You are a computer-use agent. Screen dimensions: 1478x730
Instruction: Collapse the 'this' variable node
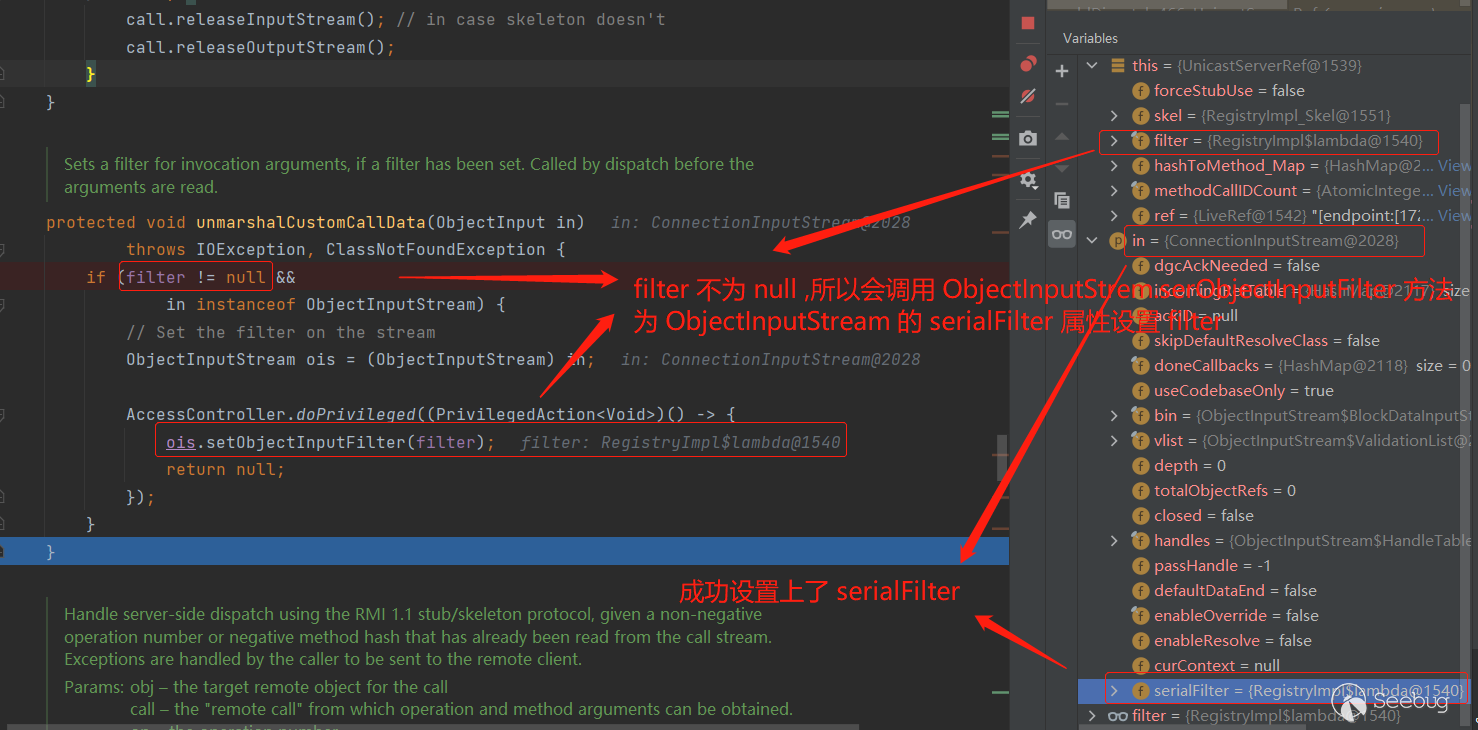(x=1091, y=66)
